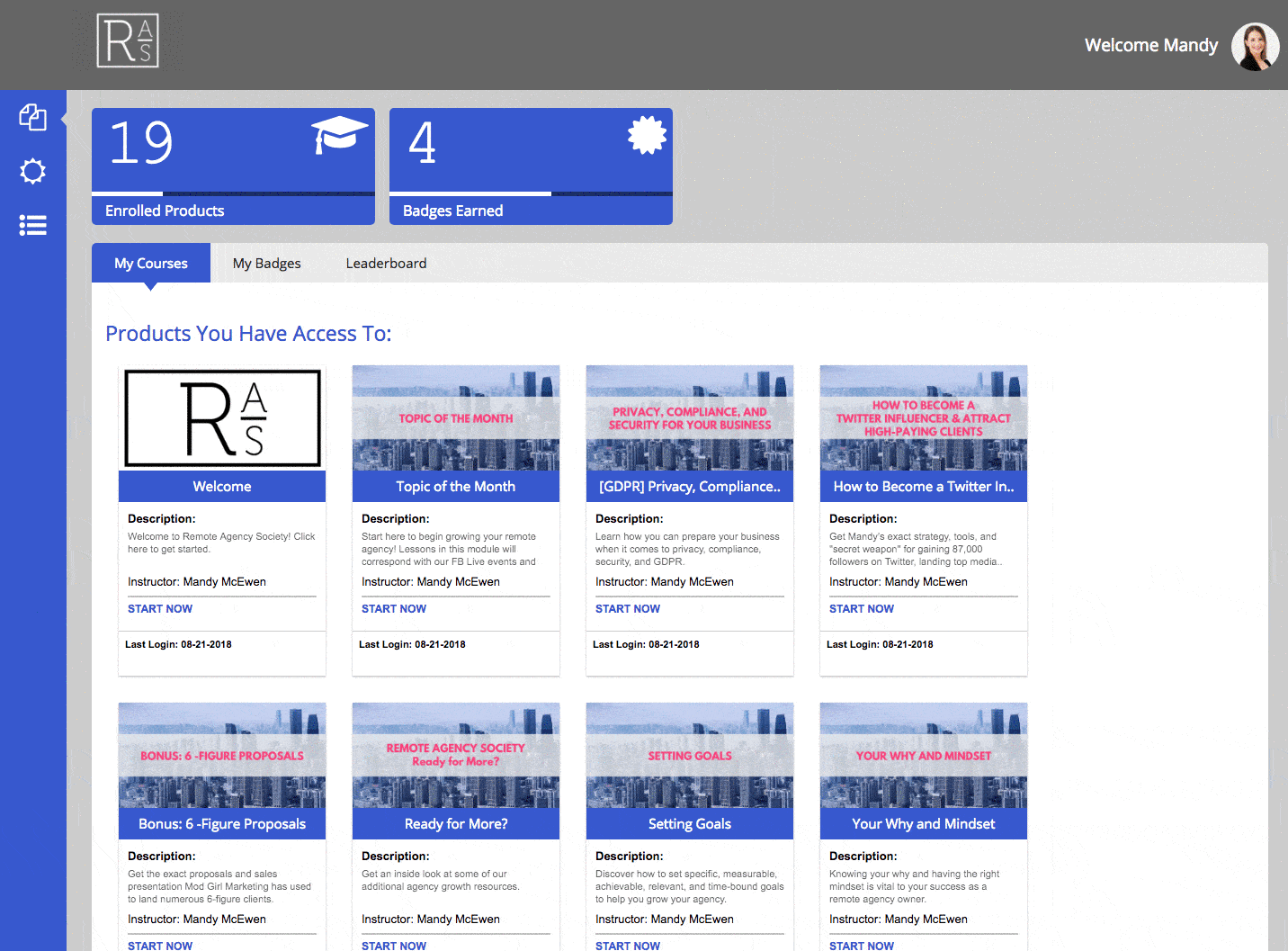The image size is (1288, 951).
Task: Click Mandy's profile picture in the header
Action: tap(1255, 45)
